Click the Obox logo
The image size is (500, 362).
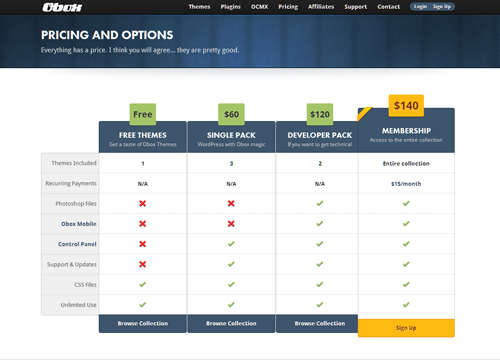[x=62, y=7]
